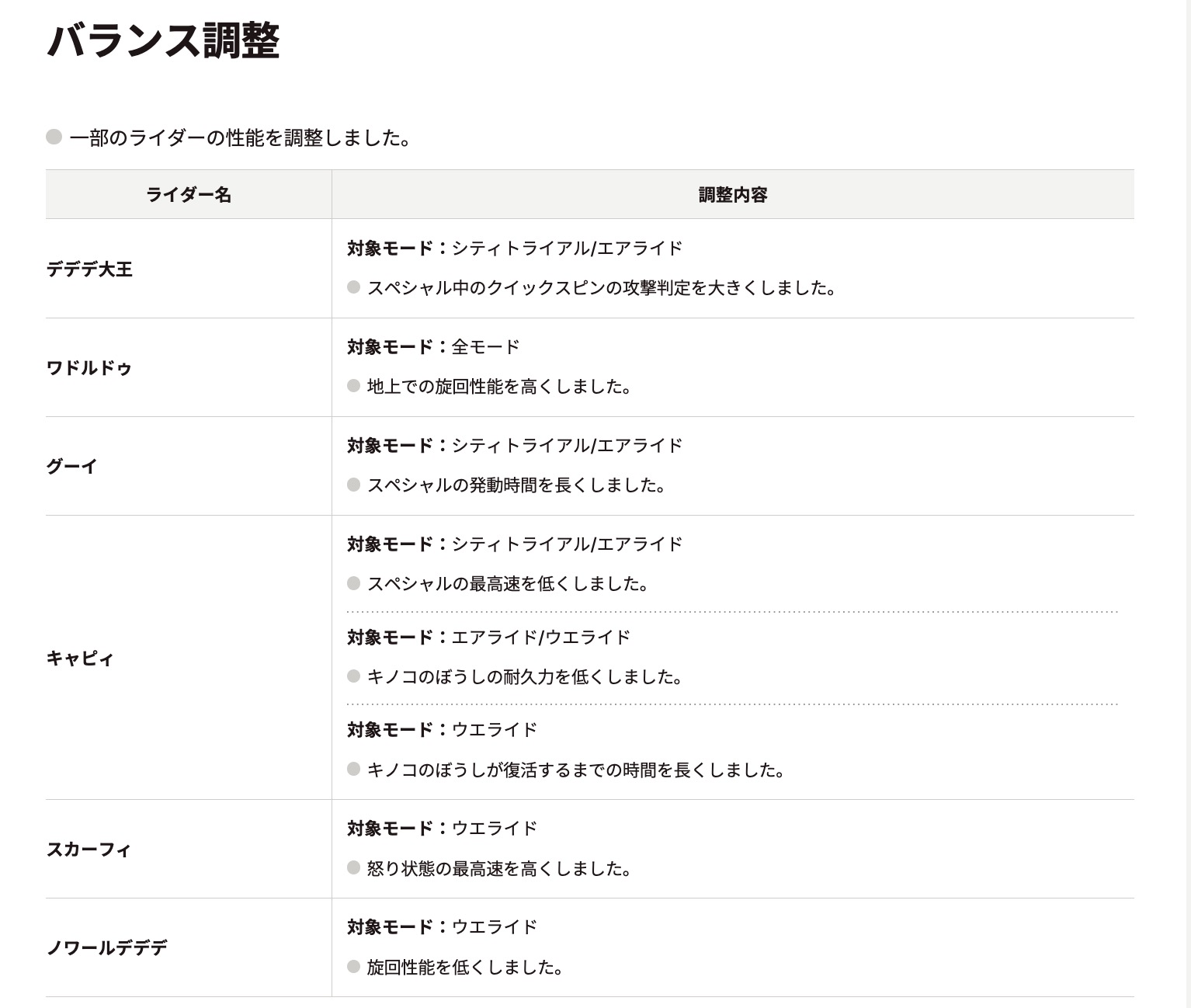
Task: Click the 怒り状態の最高速を高くしました text
Action: 498,869
